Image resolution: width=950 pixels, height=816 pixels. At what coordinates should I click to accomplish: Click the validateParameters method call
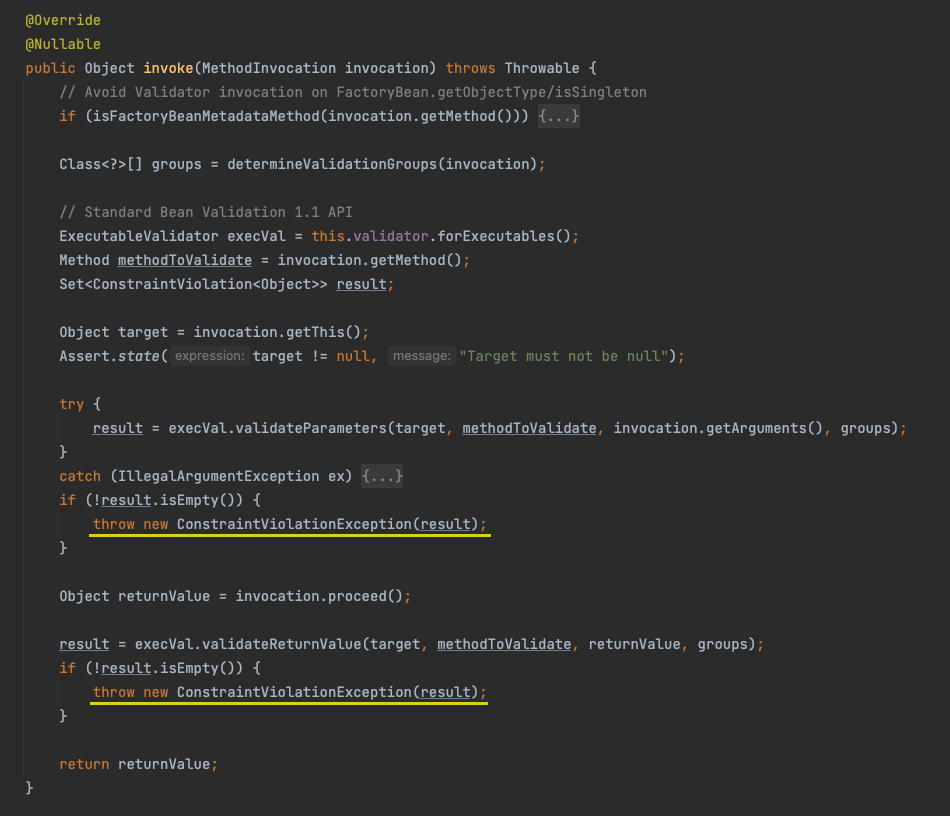[311, 428]
